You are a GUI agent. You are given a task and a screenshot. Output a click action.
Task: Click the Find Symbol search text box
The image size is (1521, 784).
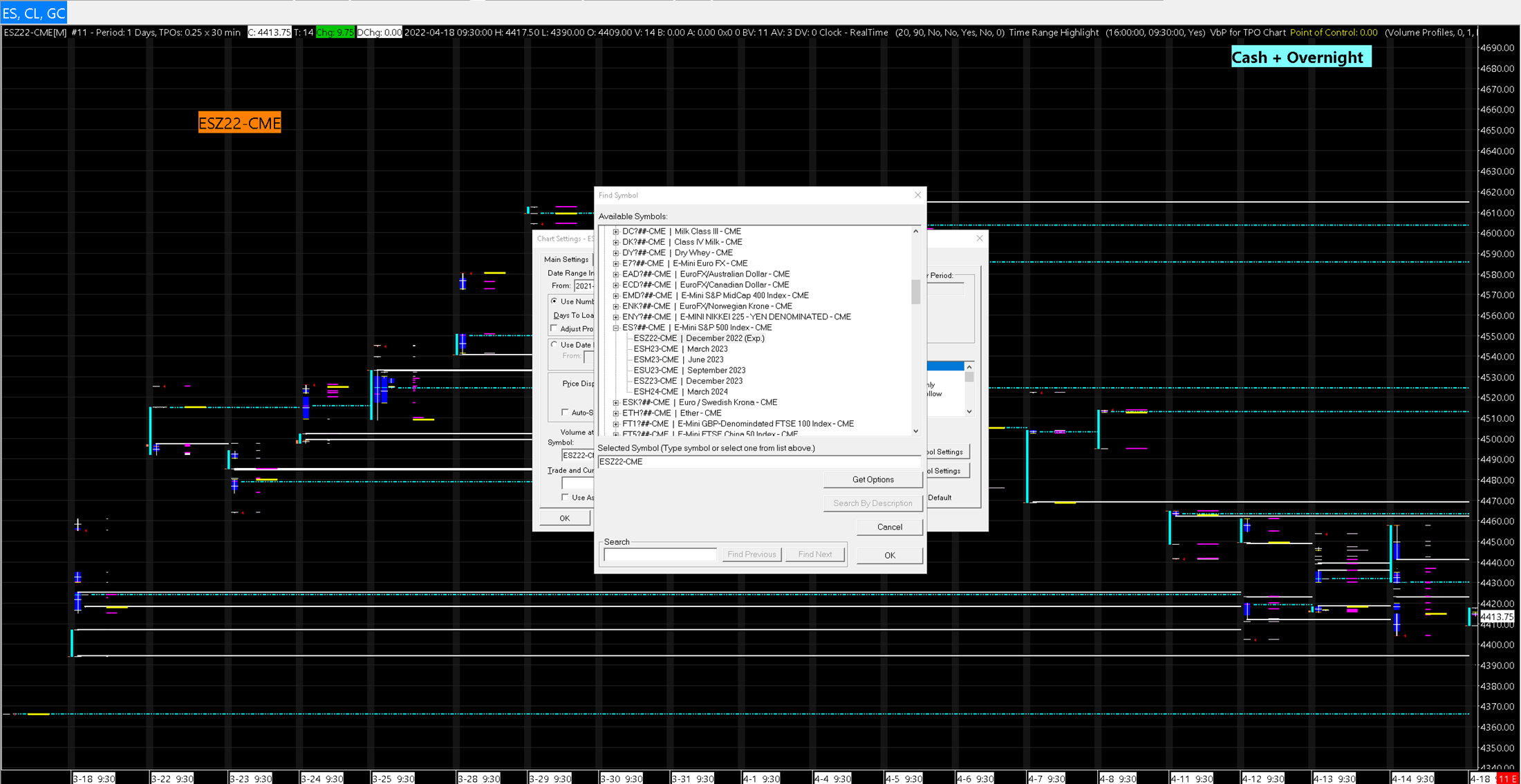point(660,554)
